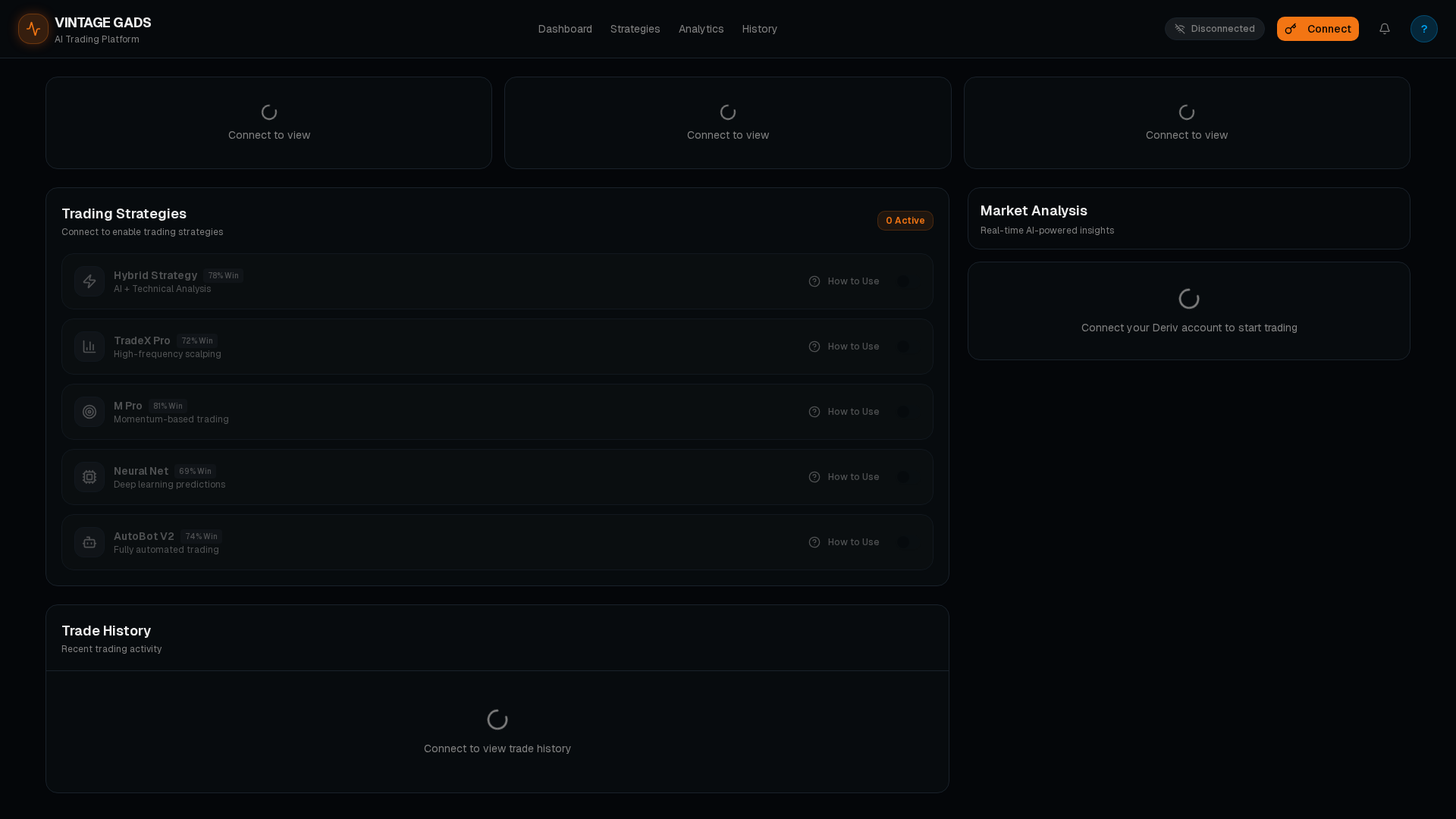Click the question icon beside AutoBot V2's How to Use
The image size is (1456, 819).
[x=814, y=542]
